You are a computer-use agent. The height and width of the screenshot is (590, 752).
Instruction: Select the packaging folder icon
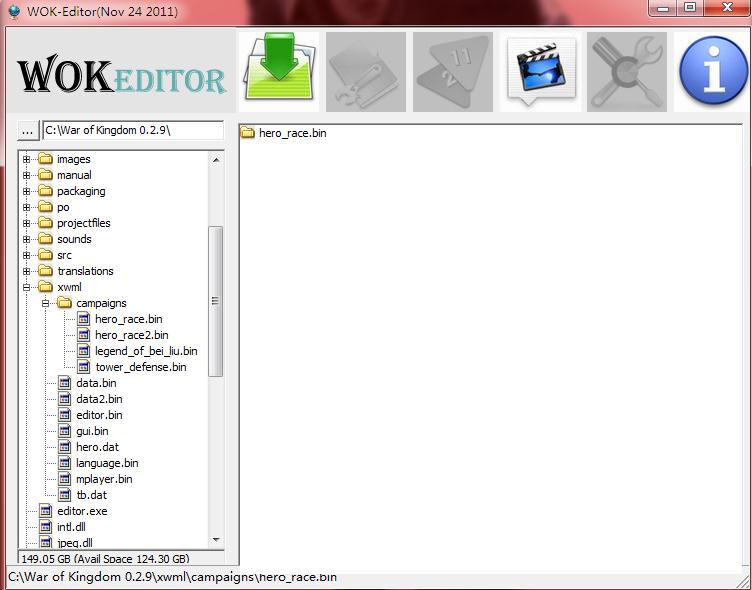pos(46,190)
